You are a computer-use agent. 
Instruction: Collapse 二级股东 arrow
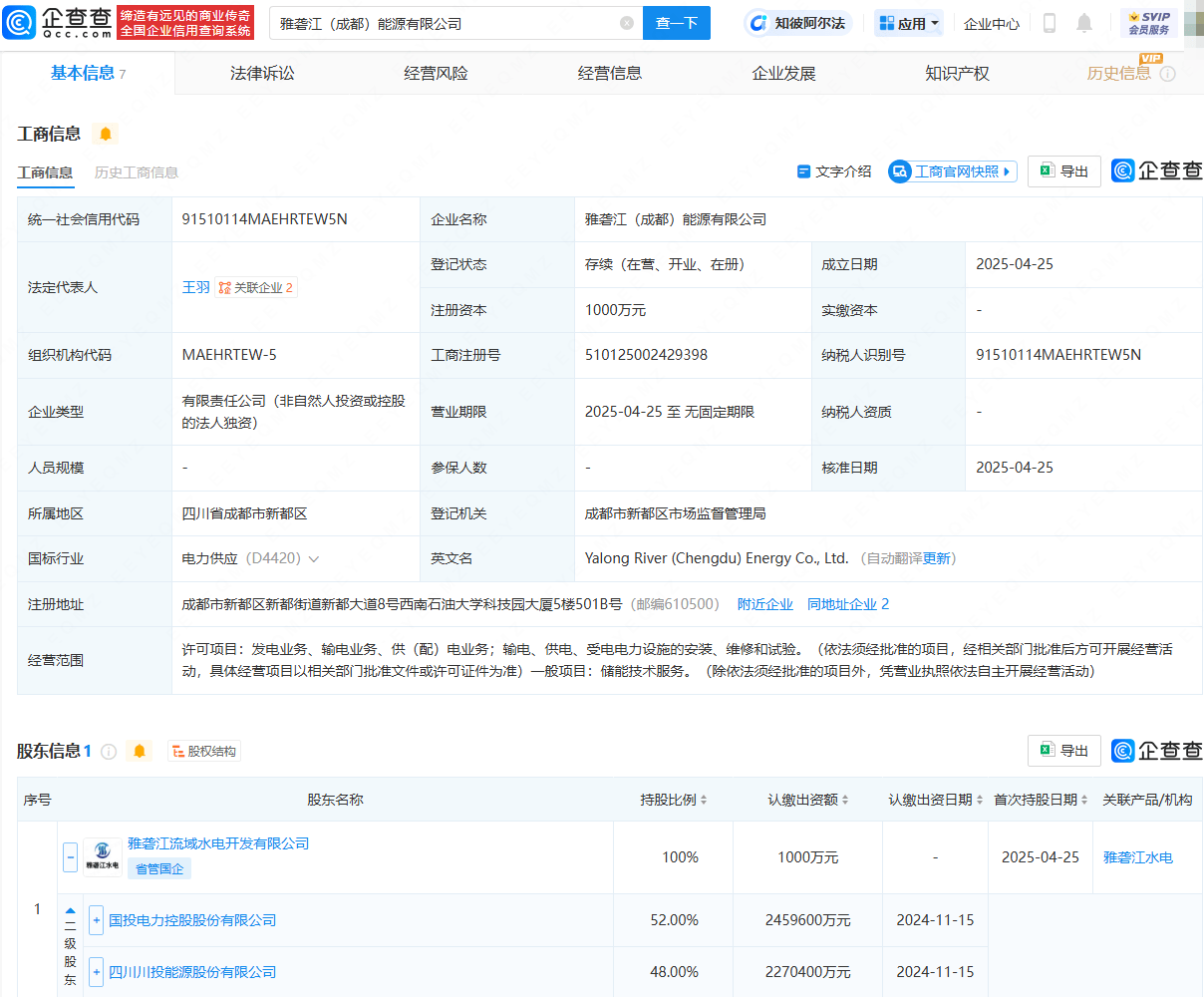coord(70,910)
